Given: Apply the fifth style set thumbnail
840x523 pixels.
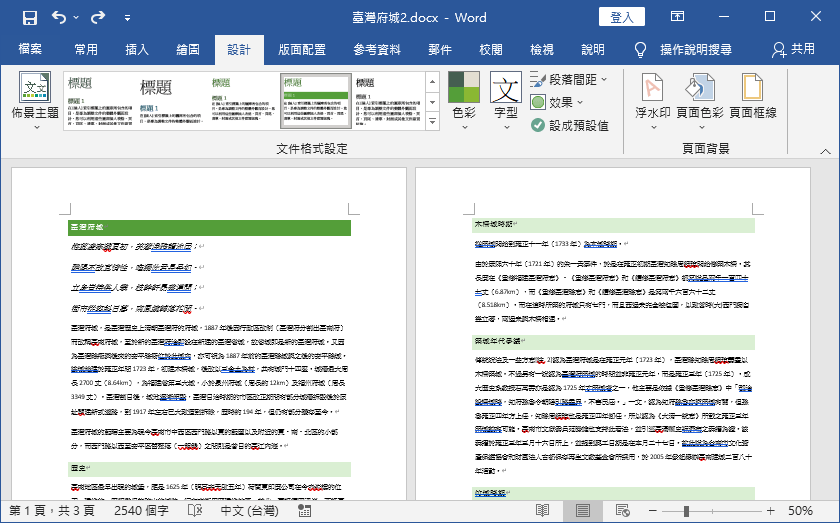Looking at the screenshot, I should (389, 101).
